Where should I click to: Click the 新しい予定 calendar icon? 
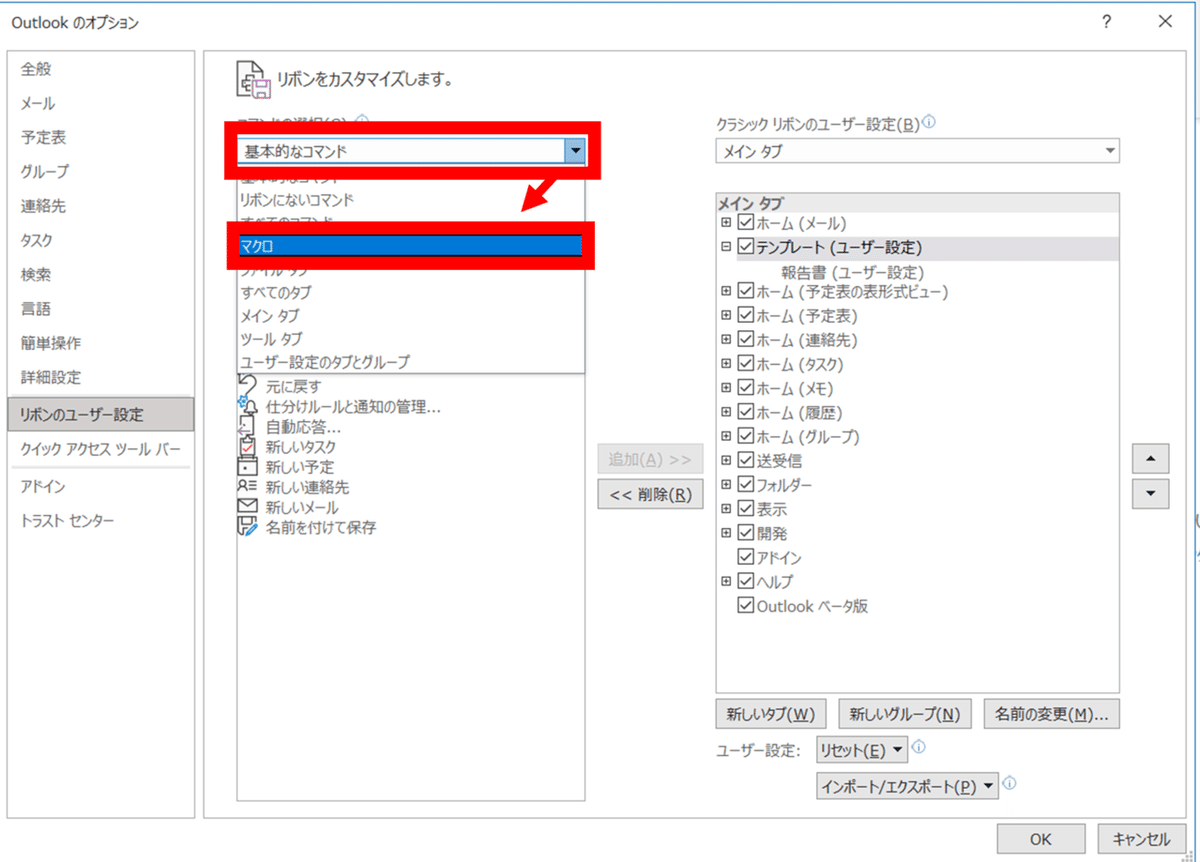pos(247,466)
